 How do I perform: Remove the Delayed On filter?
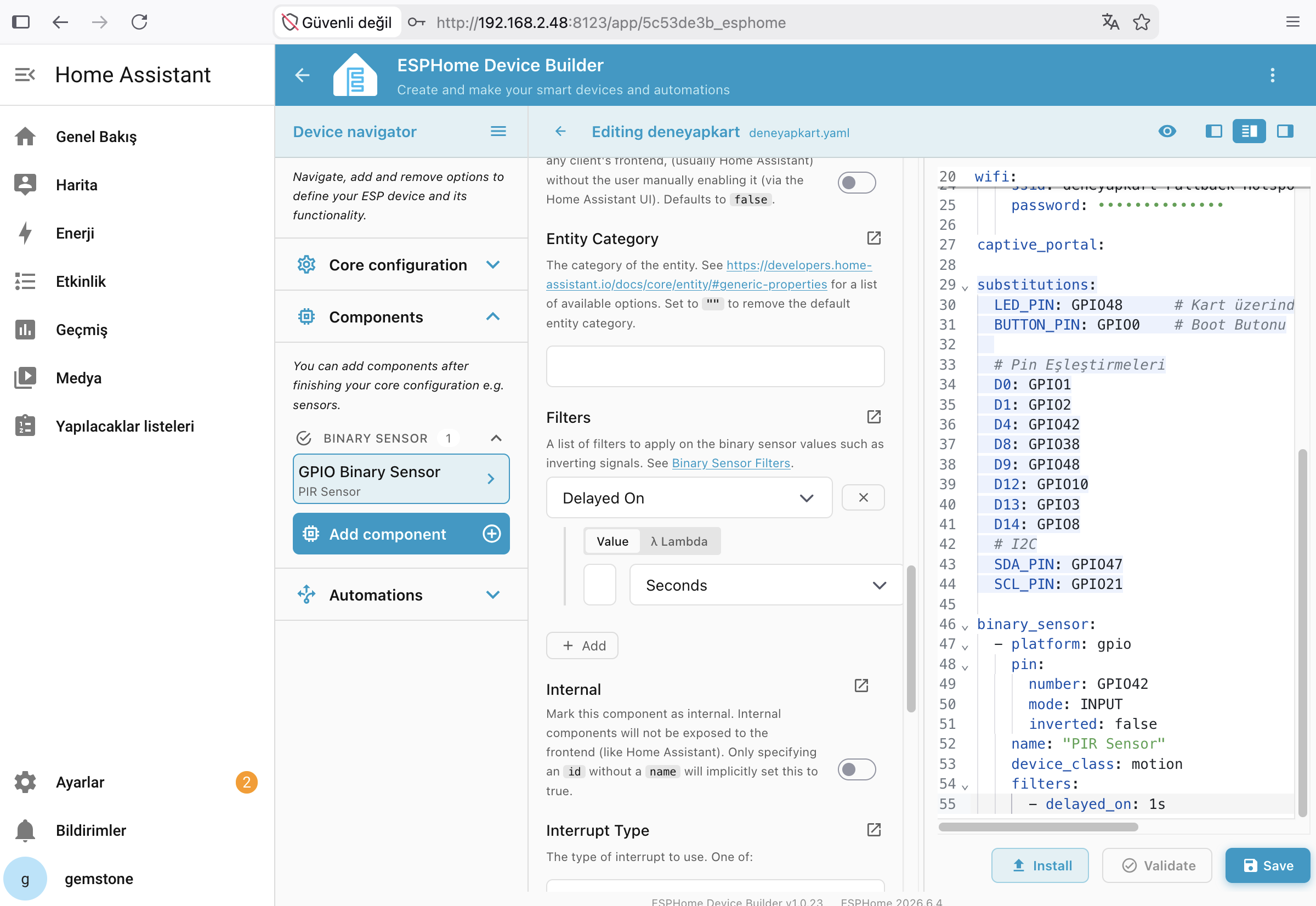tap(863, 498)
